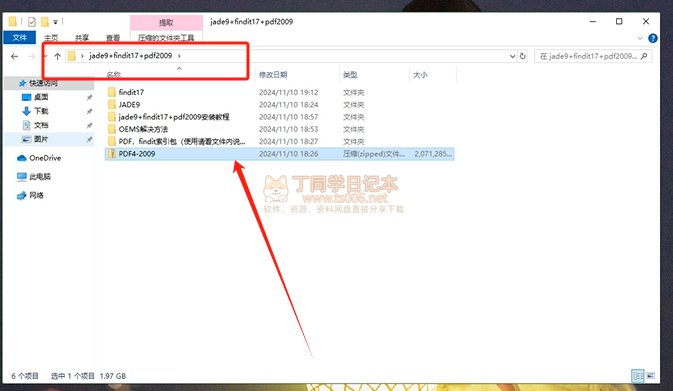Viewport: 673px width, 391px height.
Task: Expand the ribbon with the chevron
Action: [640, 38]
